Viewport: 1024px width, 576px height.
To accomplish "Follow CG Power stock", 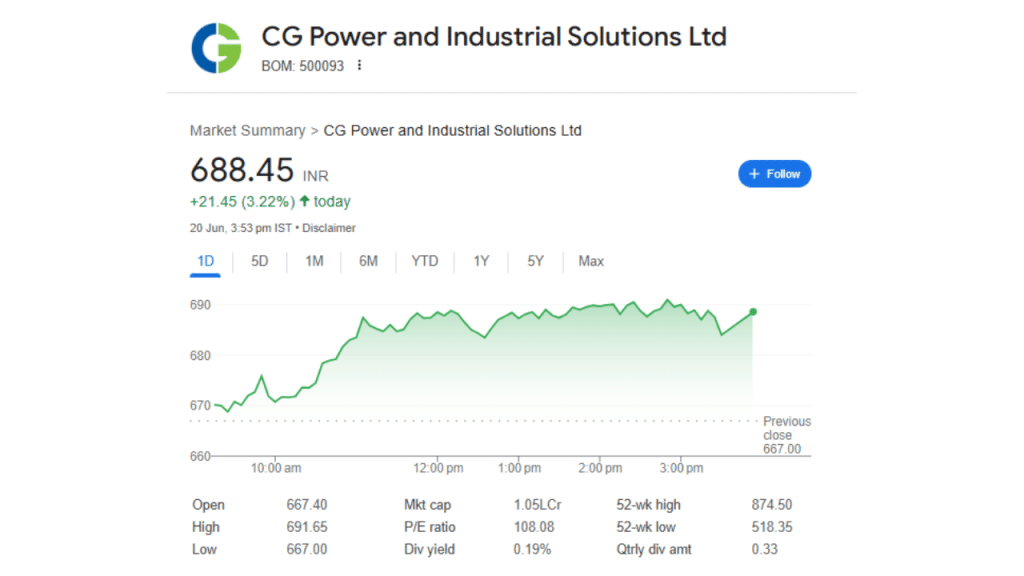I will [775, 174].
